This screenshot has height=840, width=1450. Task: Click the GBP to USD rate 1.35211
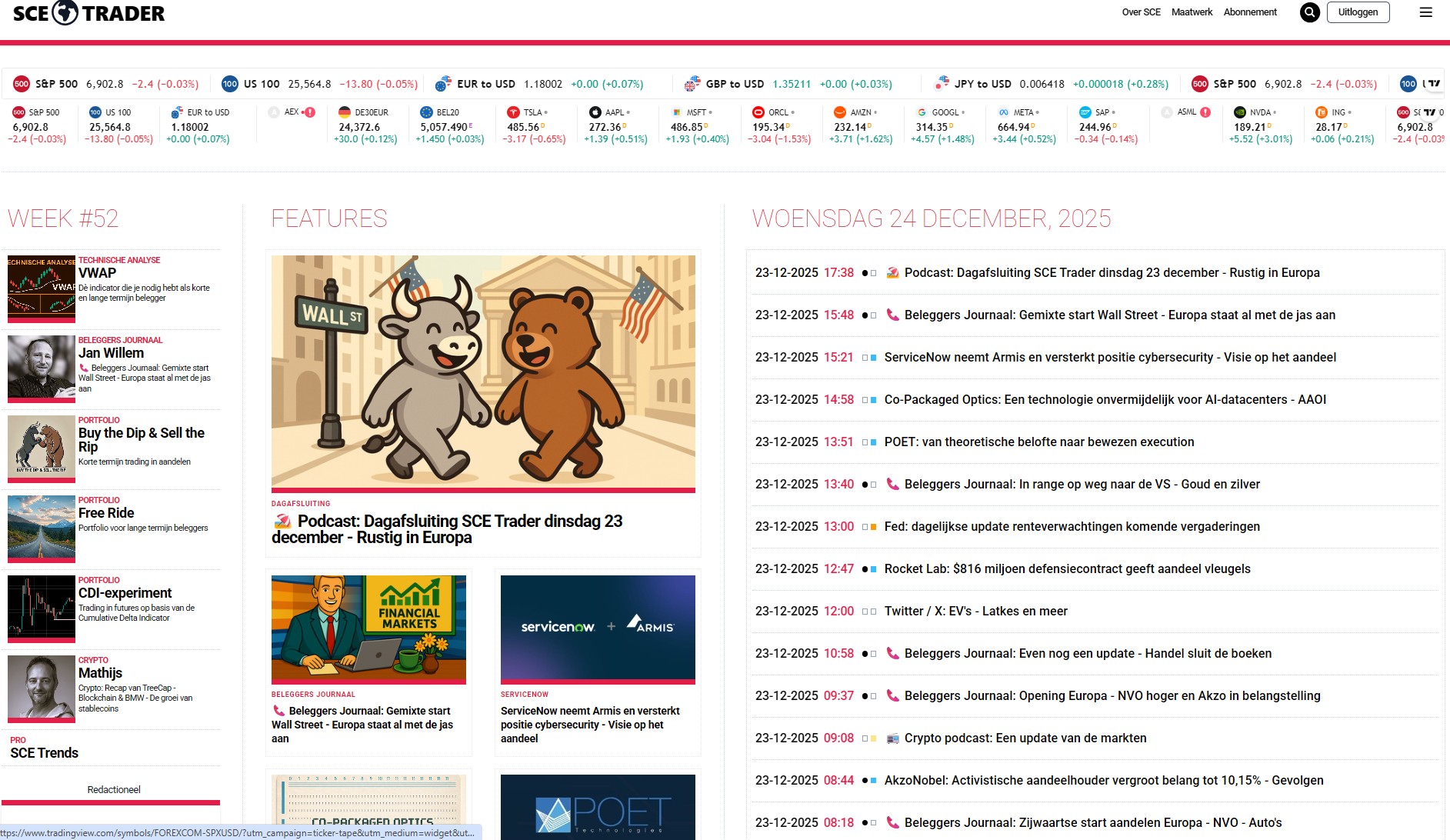pyautogui.click(x=792, y=84)
